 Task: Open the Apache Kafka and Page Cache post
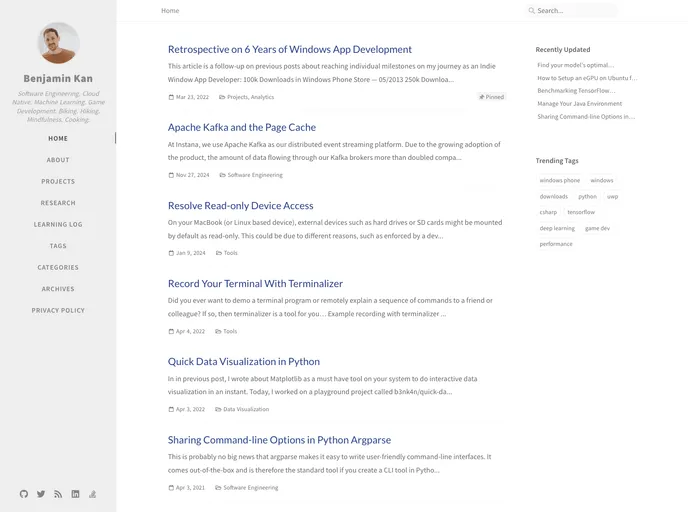point(241,127)
